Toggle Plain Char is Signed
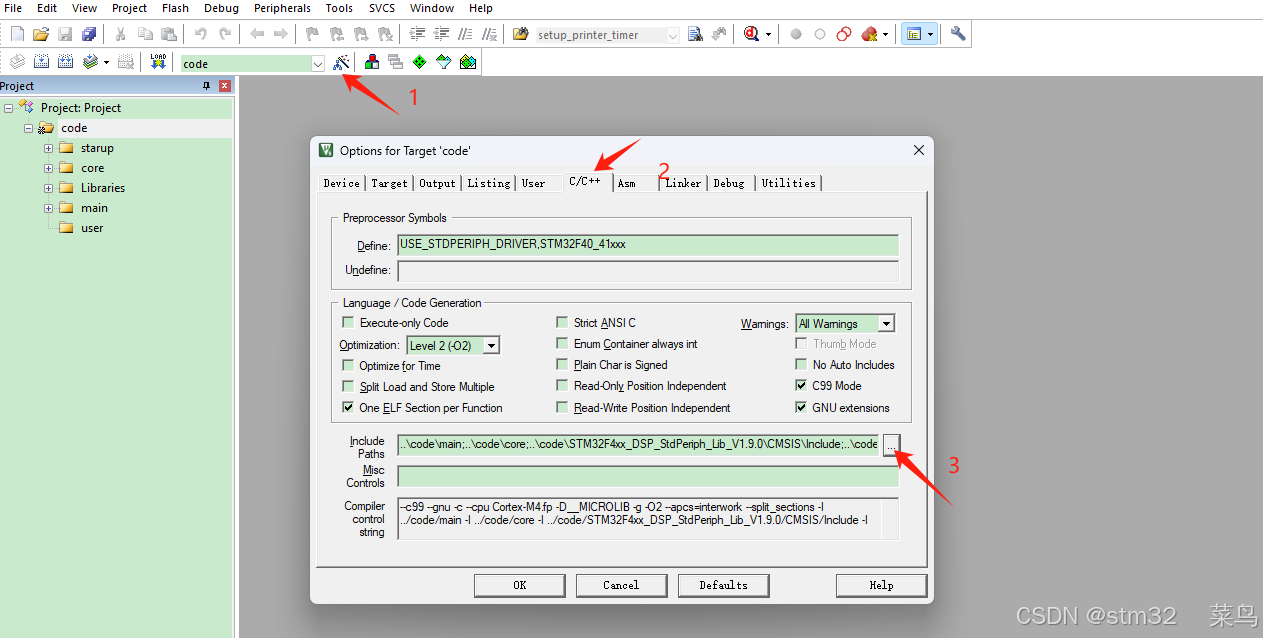 tap(562, 364)
